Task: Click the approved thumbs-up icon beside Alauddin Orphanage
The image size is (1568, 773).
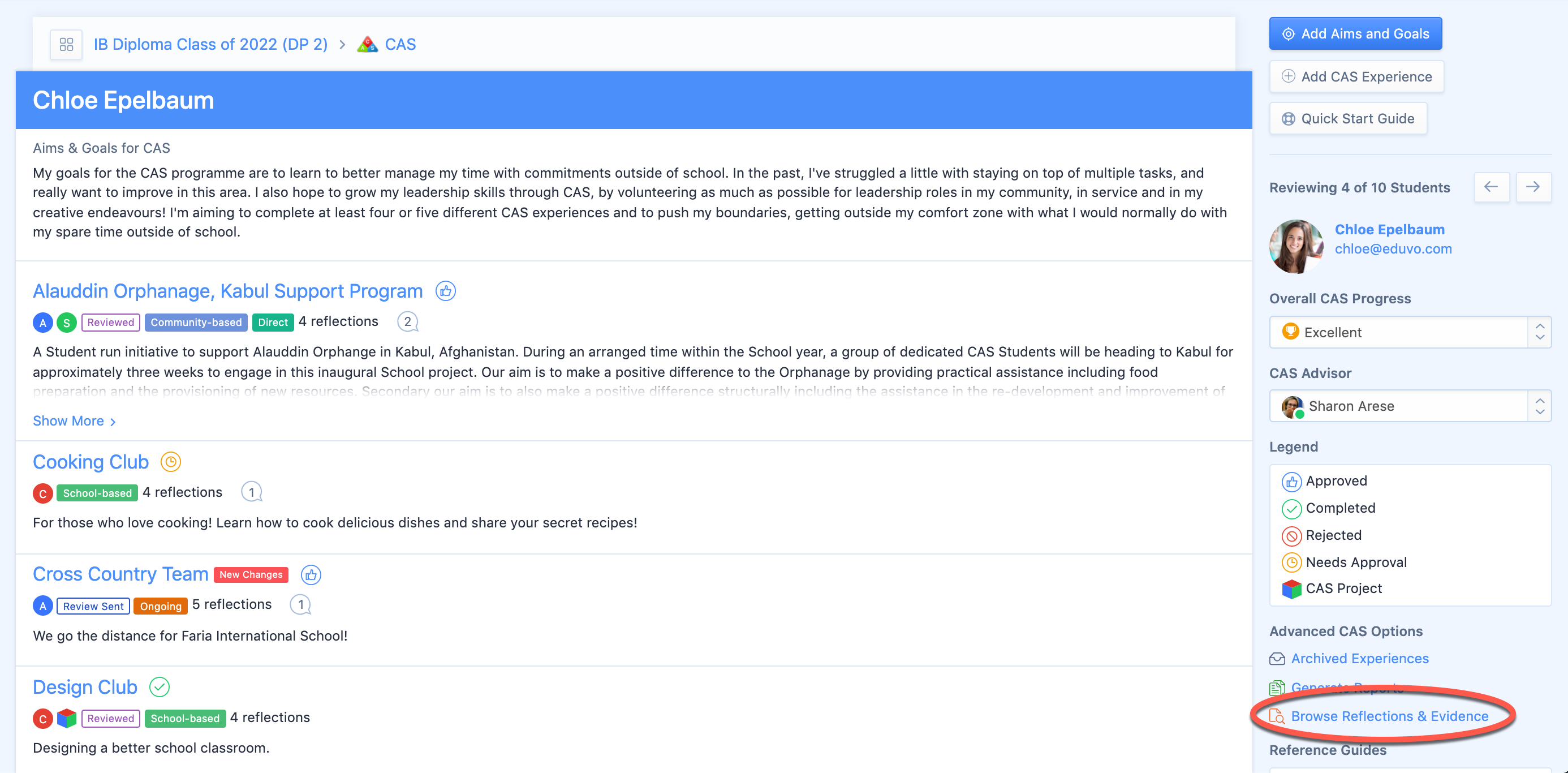Action: point(446,291)
